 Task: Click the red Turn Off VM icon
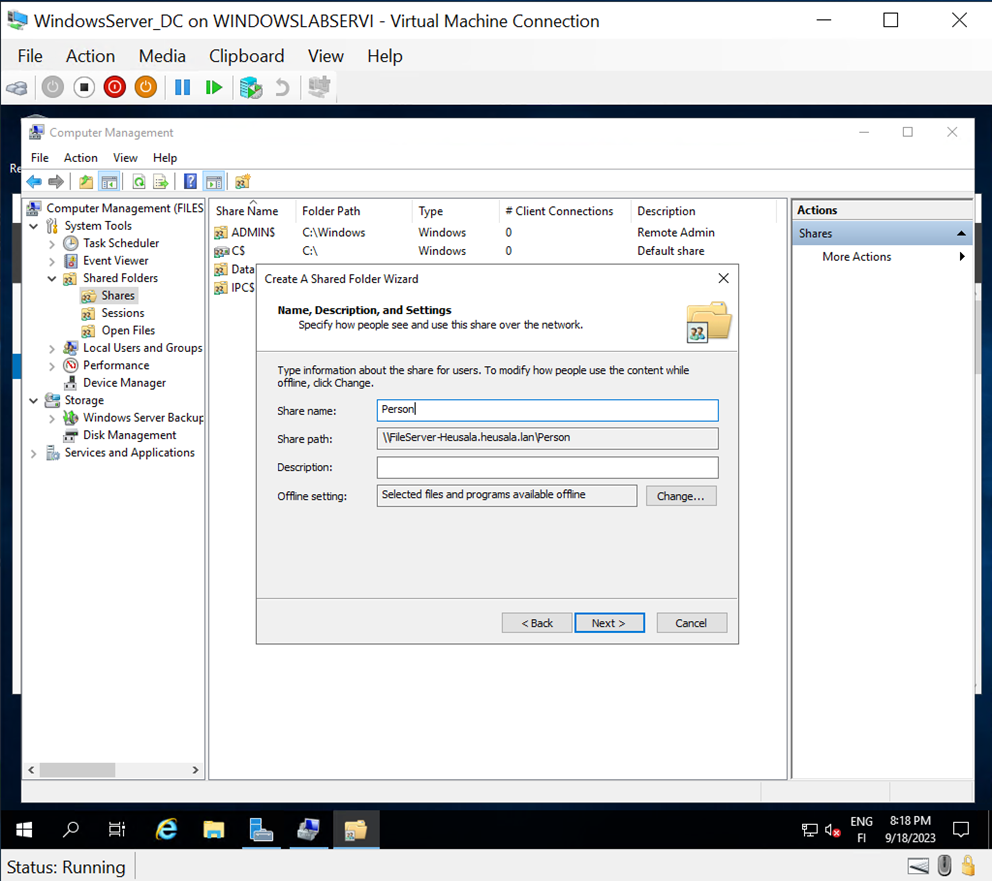(x=115, y=87)
